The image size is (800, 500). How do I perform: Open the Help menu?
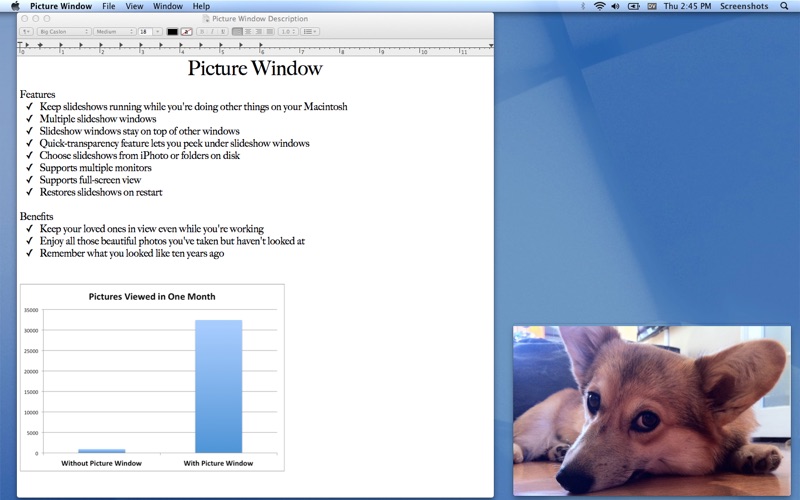pyautogui.click(x=201, y=6)
